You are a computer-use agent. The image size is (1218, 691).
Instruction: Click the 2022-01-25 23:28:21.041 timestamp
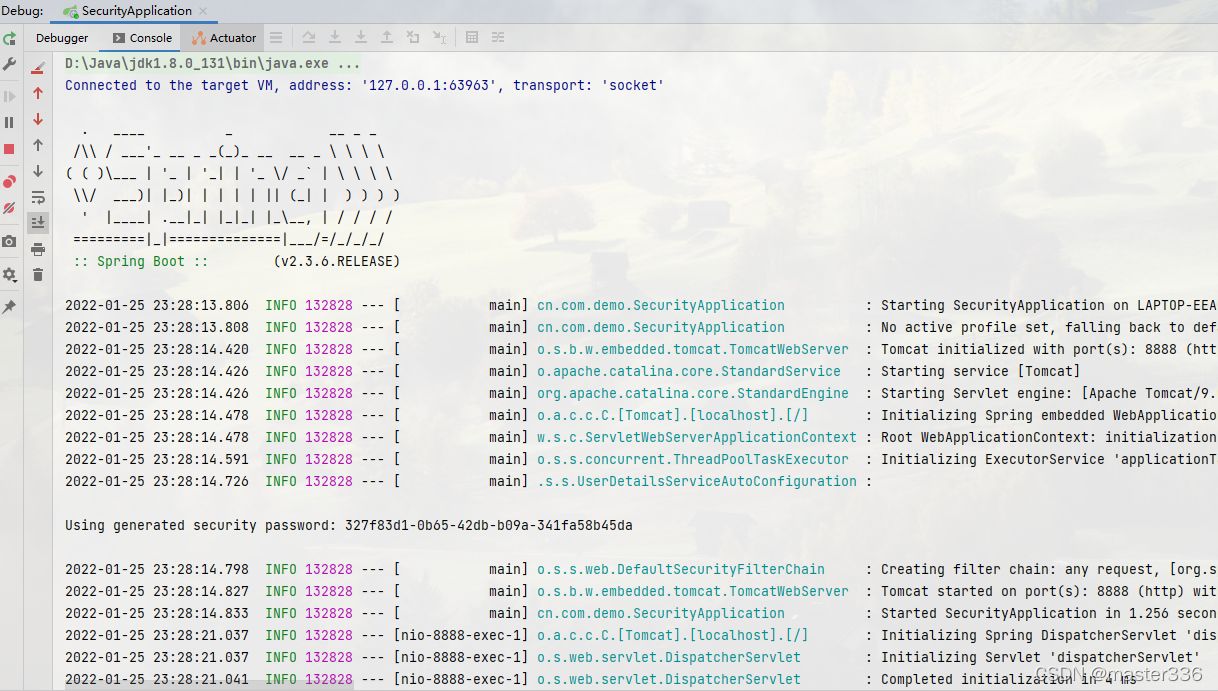click(x=157, y=679)
